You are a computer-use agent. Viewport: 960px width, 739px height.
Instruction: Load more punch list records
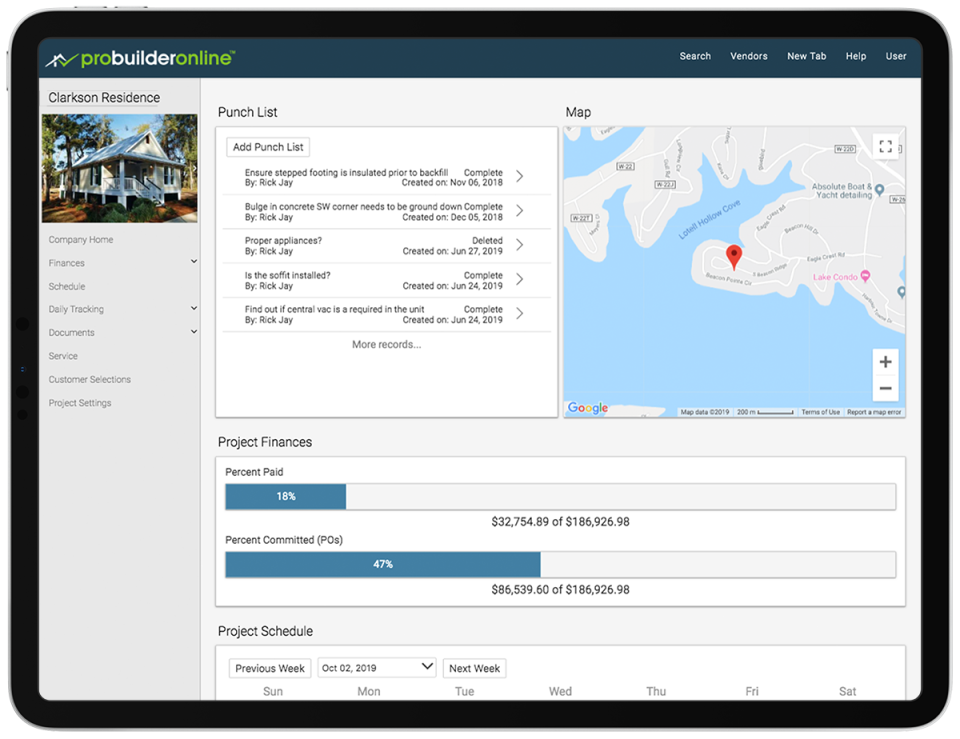pos(385,344)
